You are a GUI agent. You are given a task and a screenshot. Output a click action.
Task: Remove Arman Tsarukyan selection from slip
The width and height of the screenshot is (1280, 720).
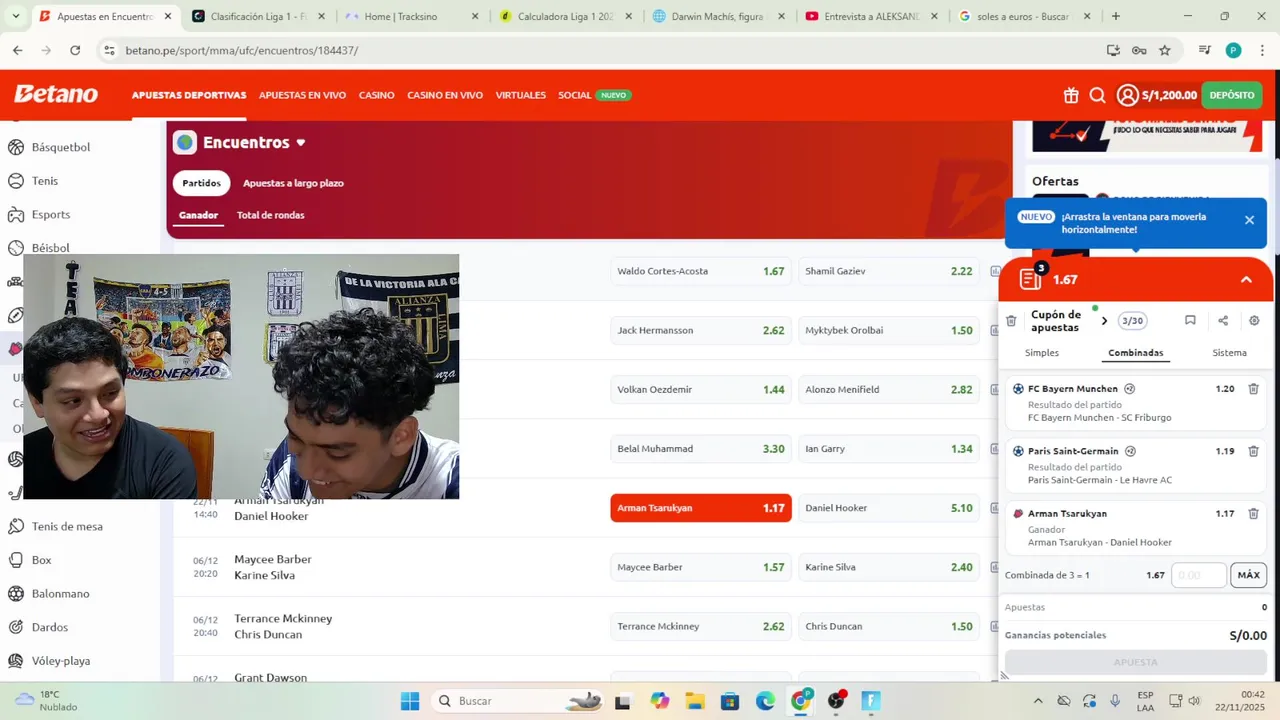[x=1253, y=513]
